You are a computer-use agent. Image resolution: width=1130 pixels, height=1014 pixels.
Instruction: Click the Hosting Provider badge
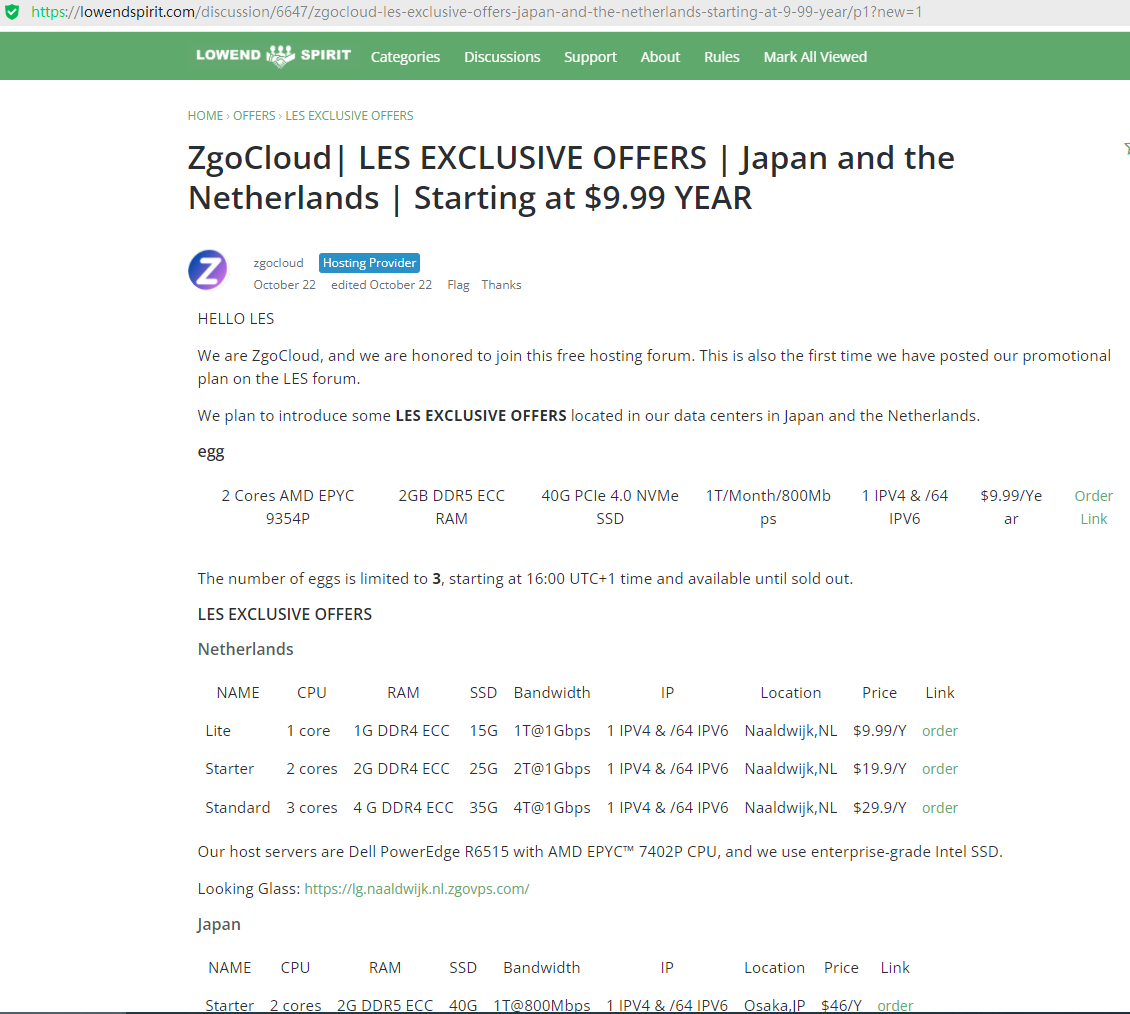369,263
